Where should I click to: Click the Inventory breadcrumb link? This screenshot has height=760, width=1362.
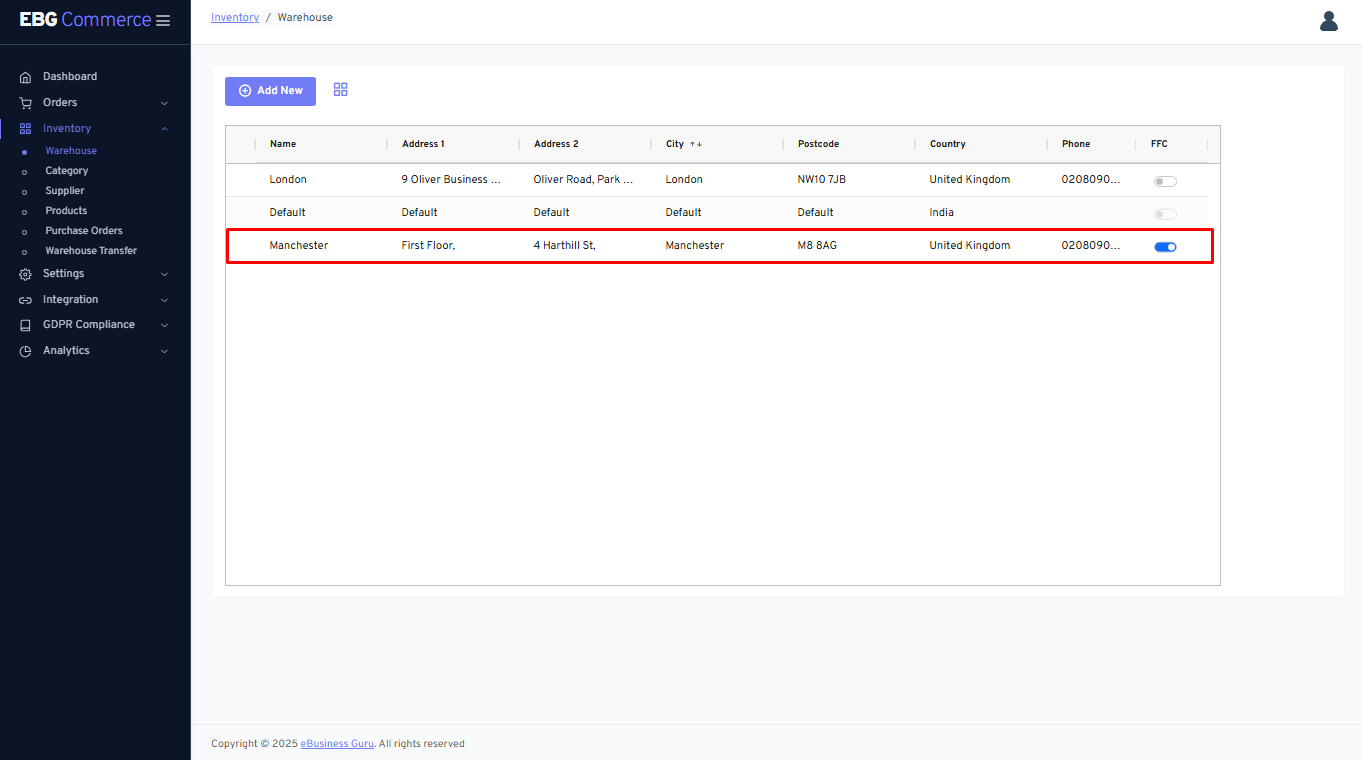point(235,18)
